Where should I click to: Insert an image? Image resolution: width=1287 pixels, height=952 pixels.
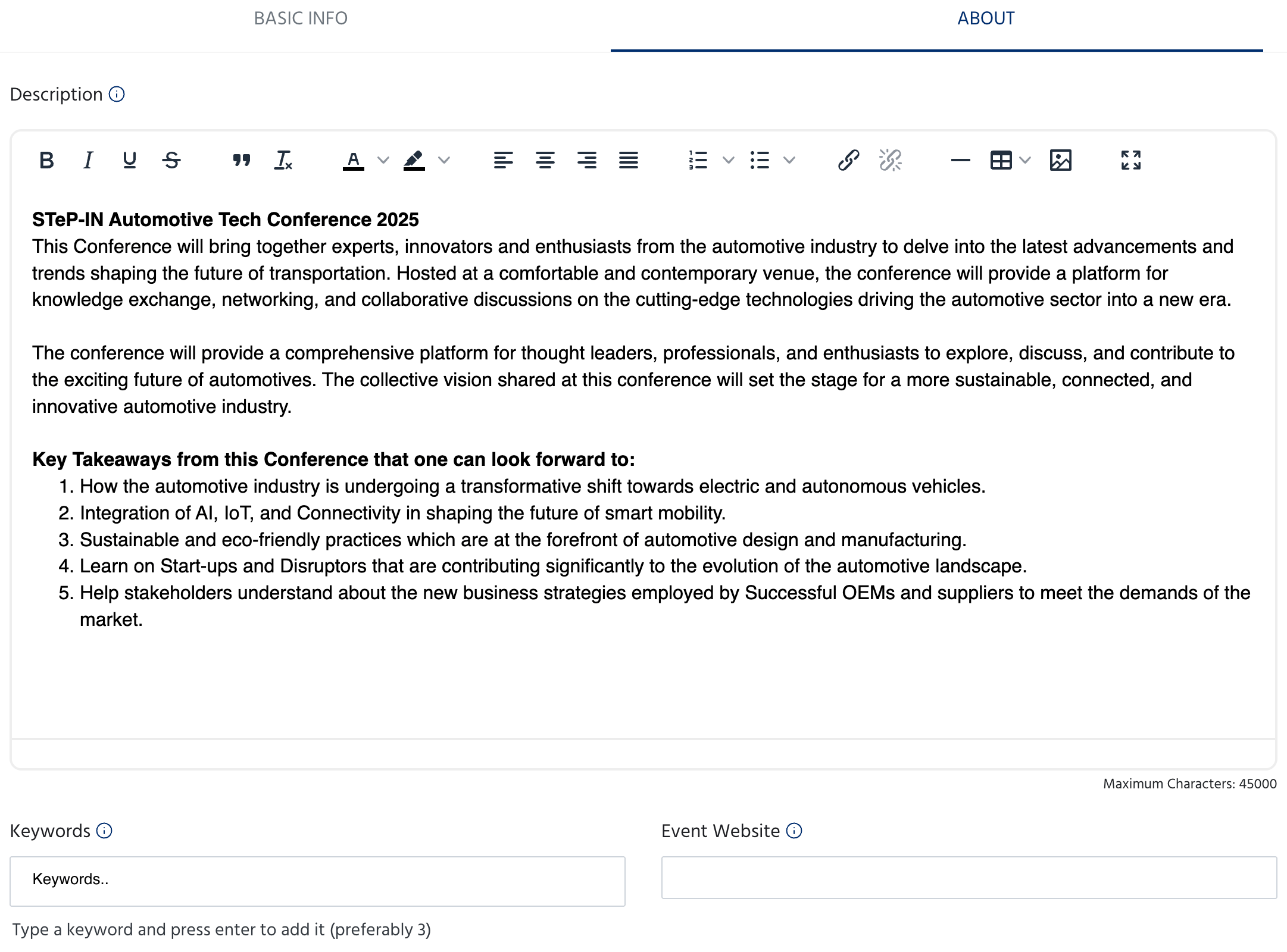(1060, 160)
